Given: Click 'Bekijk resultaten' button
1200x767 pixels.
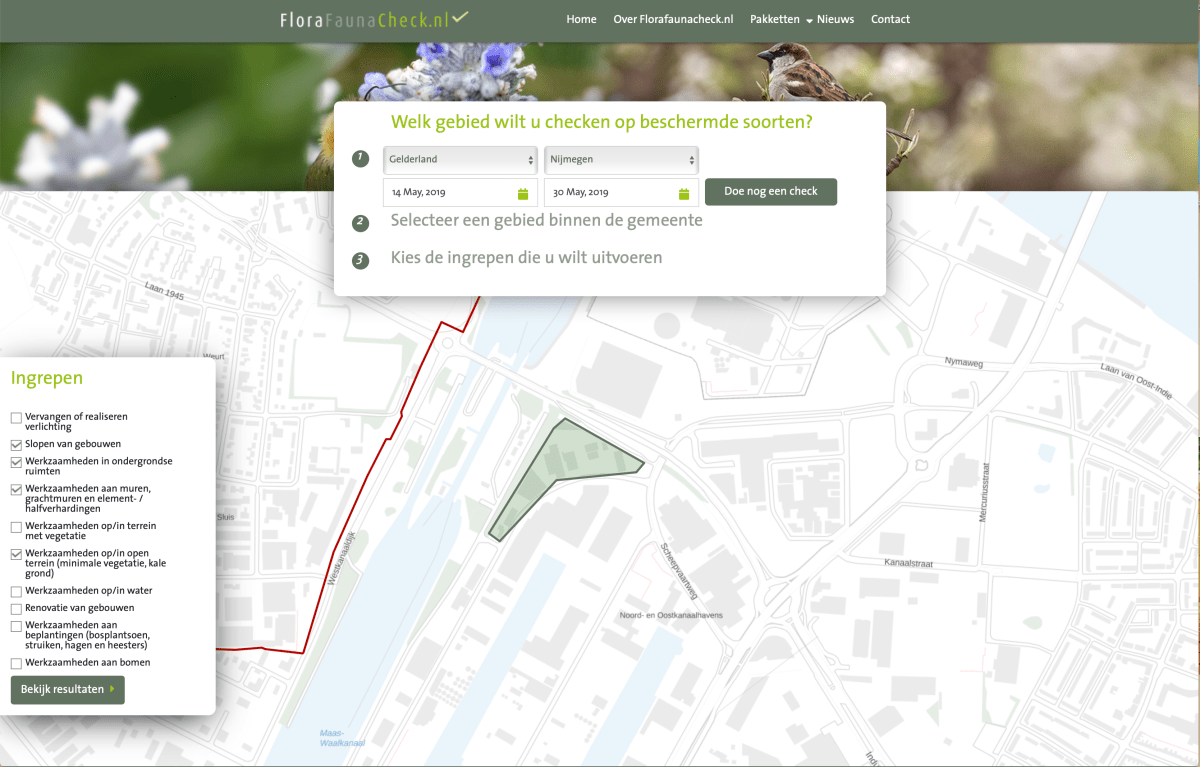Looking at the screenshot, I should [x=68, y=689].
